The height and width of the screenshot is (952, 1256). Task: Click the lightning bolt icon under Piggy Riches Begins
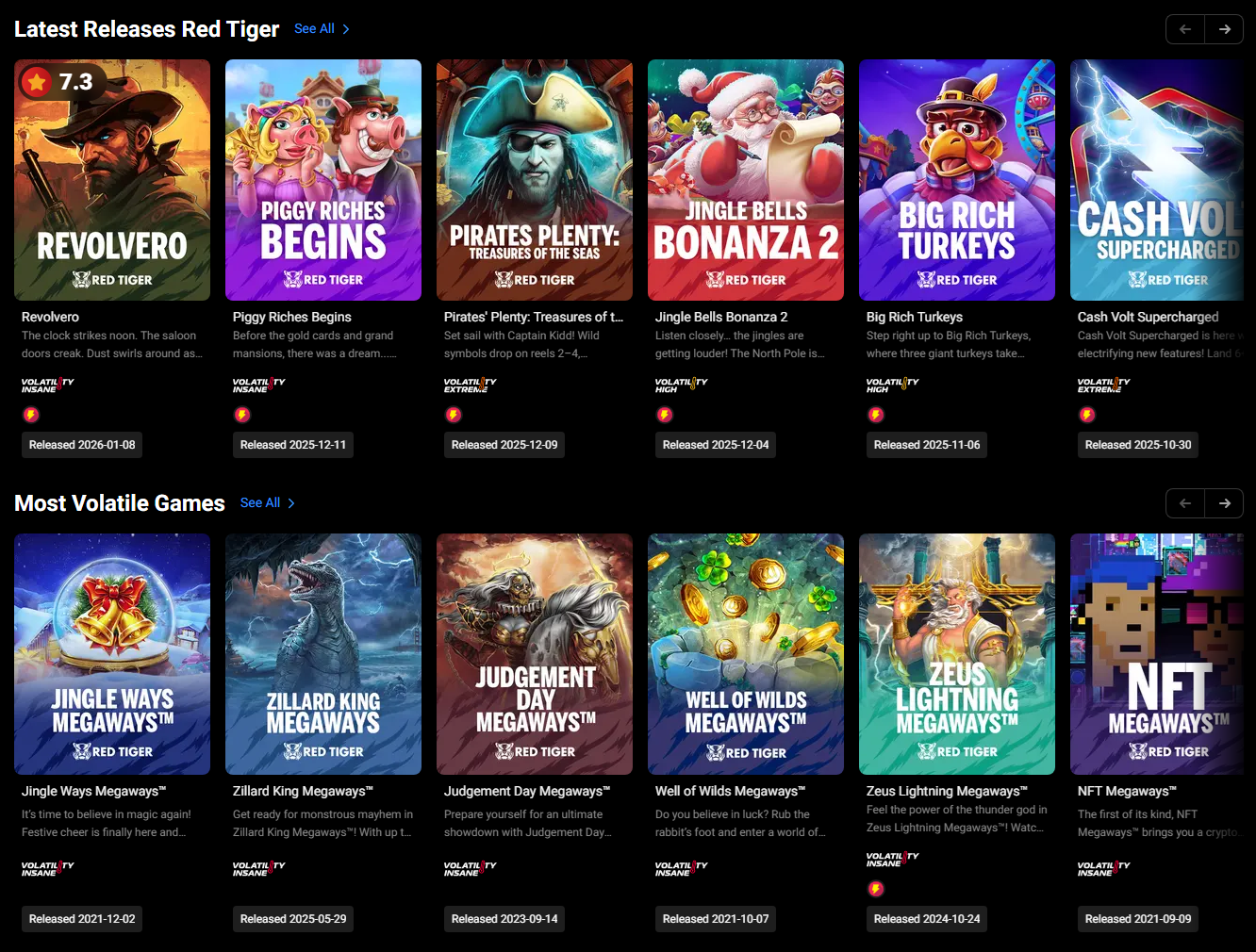242,415
